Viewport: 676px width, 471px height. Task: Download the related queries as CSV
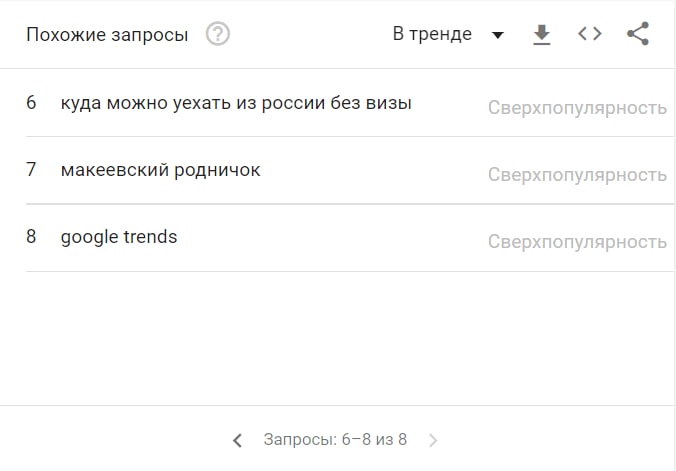pyautogui.click(x=542, y=34)
